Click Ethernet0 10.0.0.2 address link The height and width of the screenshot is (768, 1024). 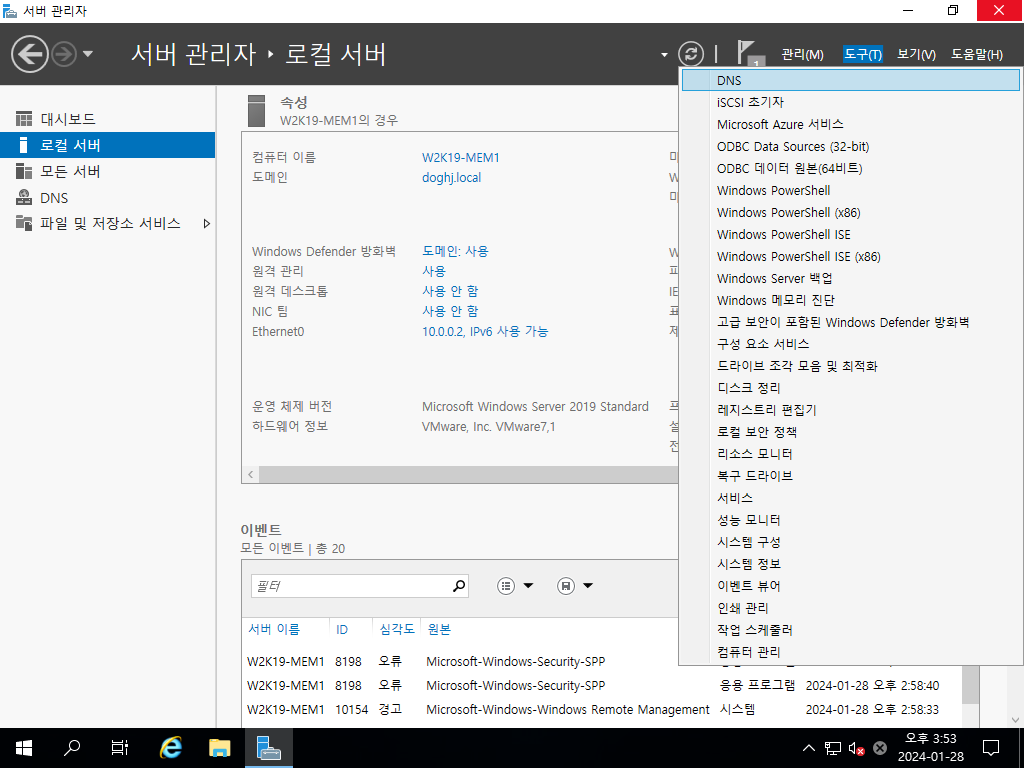(x=485, y=332)
